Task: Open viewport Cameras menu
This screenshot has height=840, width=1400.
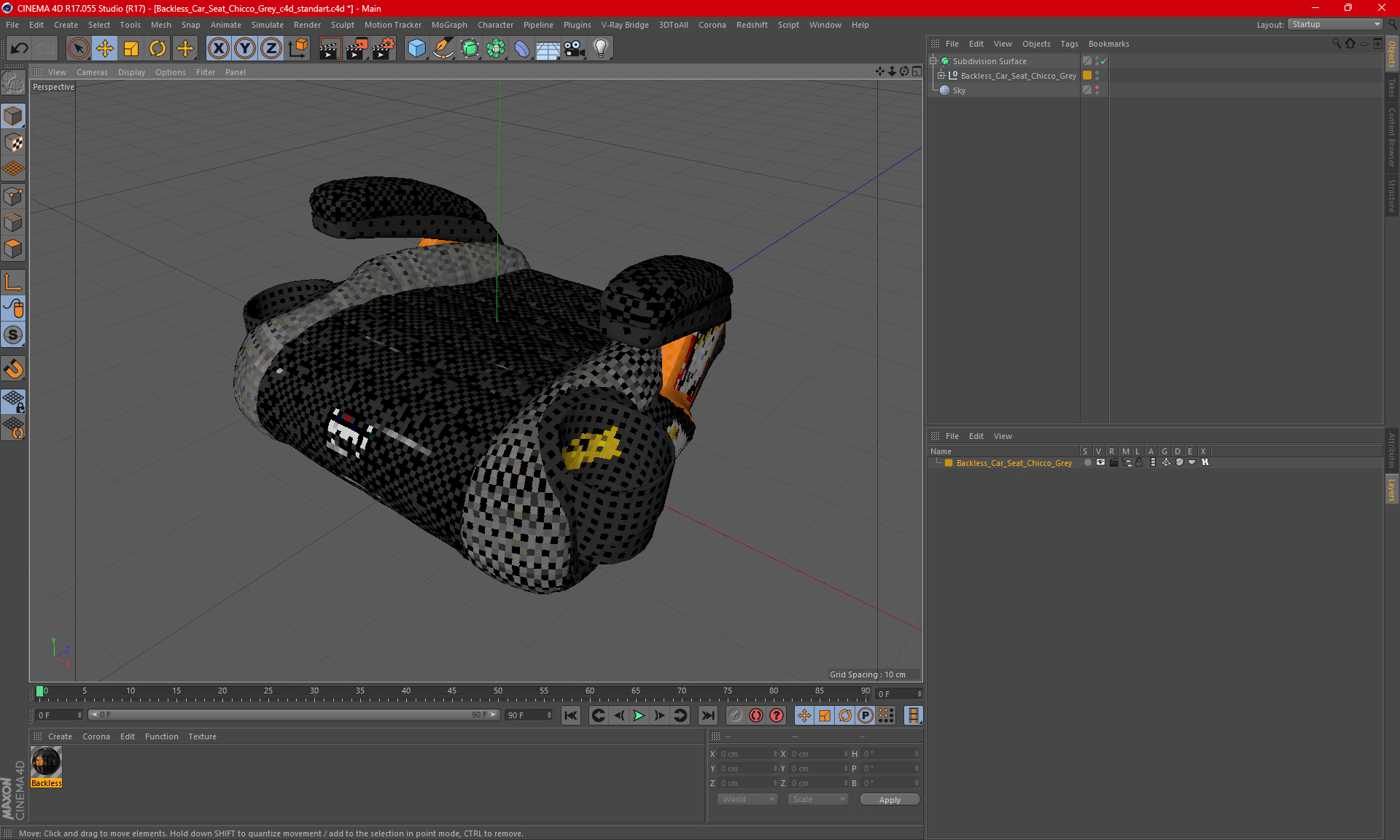Action: 92,72
